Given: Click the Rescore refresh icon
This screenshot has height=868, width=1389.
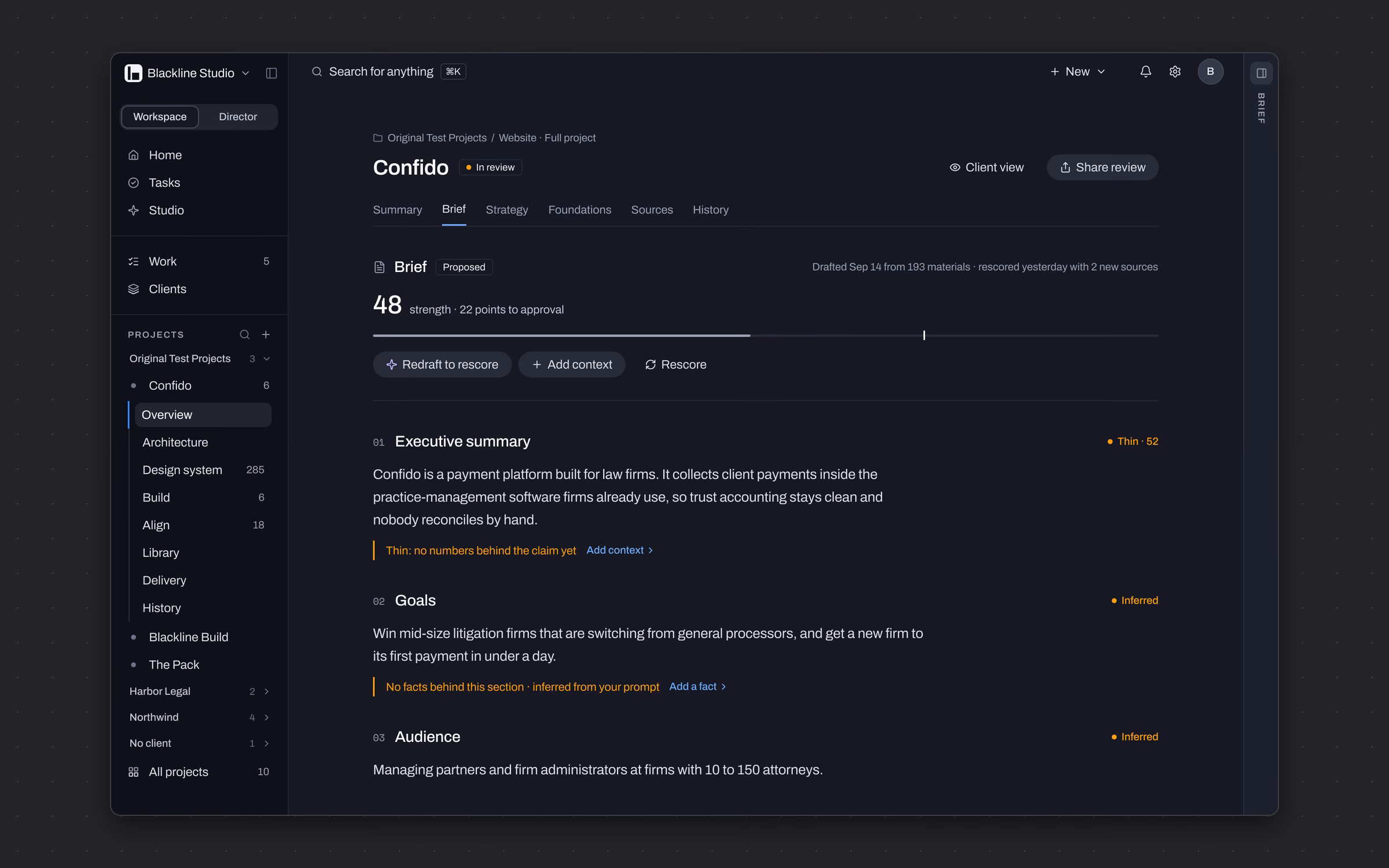Looking at the screenshot, I should click(x=651, y=365).
